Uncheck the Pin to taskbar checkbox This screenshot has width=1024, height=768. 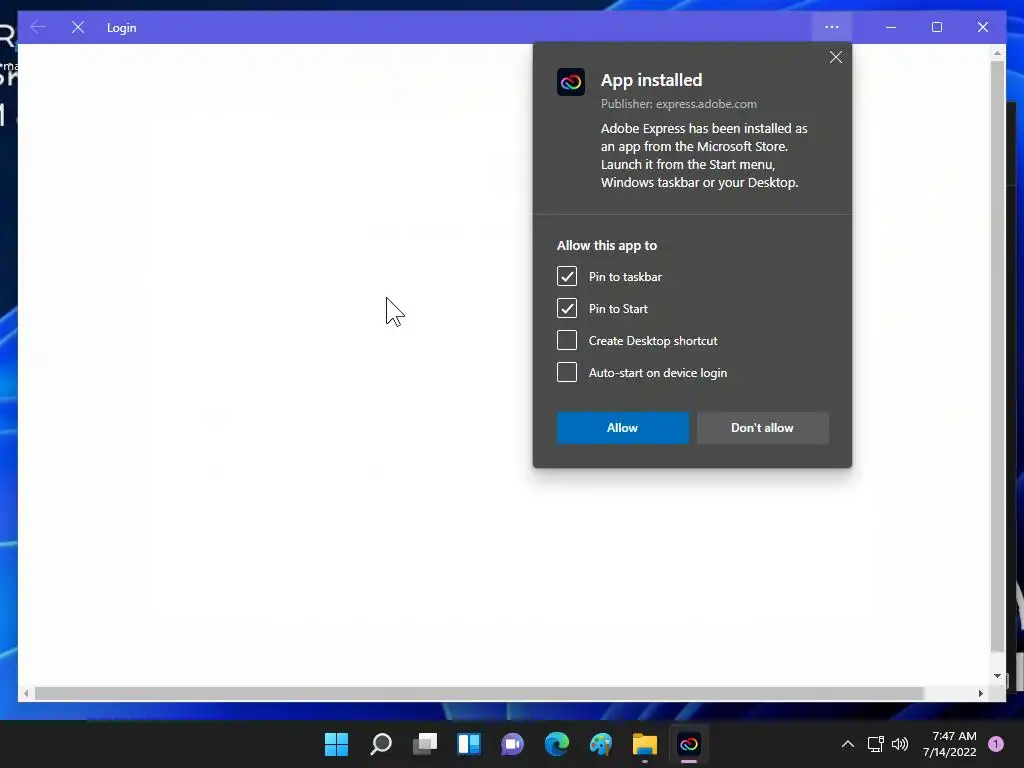tap(567, 276)
